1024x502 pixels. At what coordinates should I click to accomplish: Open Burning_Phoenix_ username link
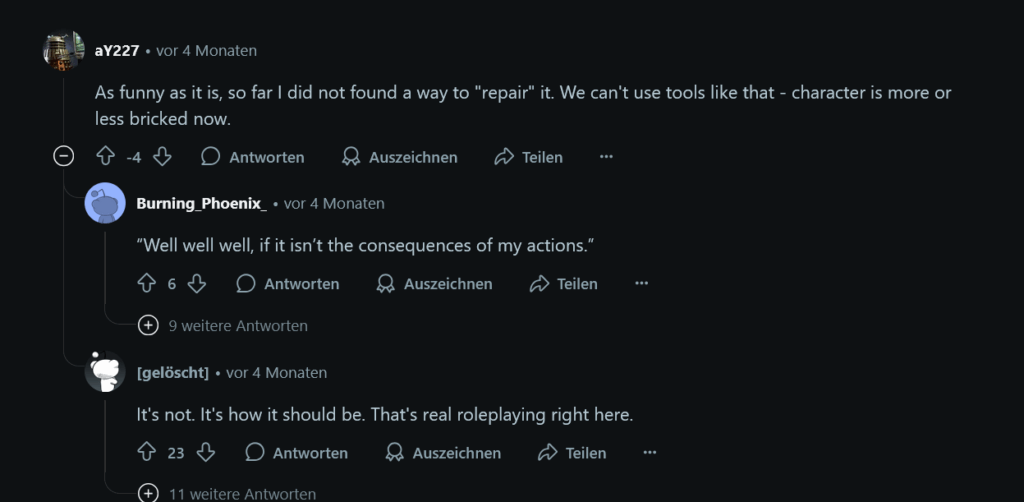click(201, 203)
